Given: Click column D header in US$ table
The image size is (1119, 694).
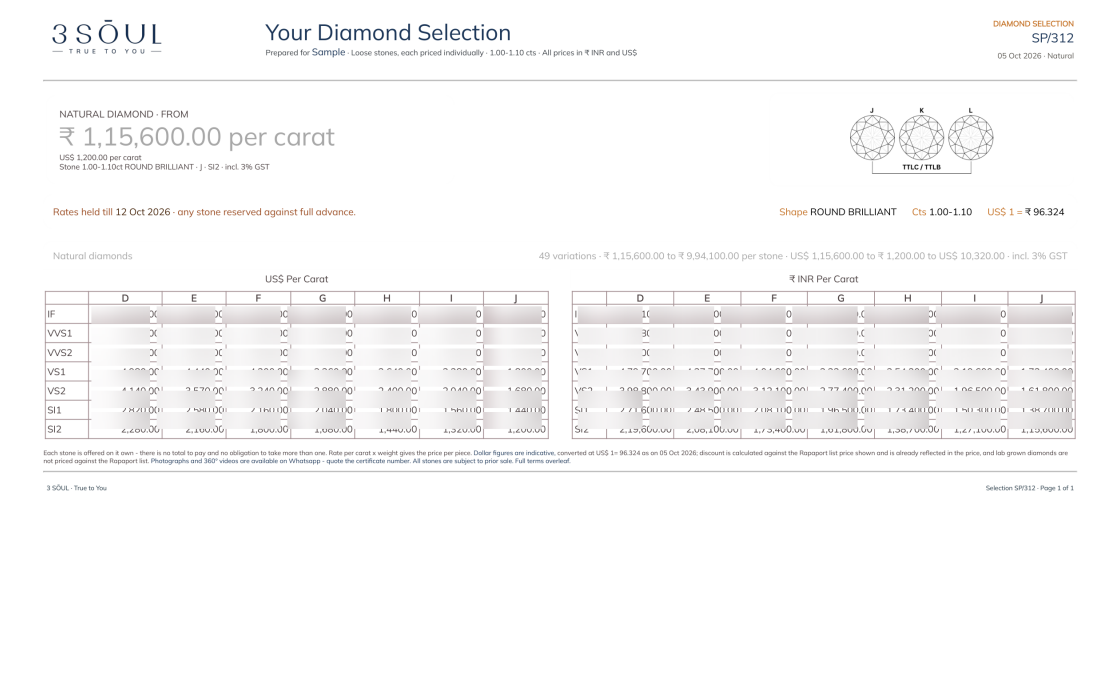Looking at the screenshot, I should click(125, 298).
